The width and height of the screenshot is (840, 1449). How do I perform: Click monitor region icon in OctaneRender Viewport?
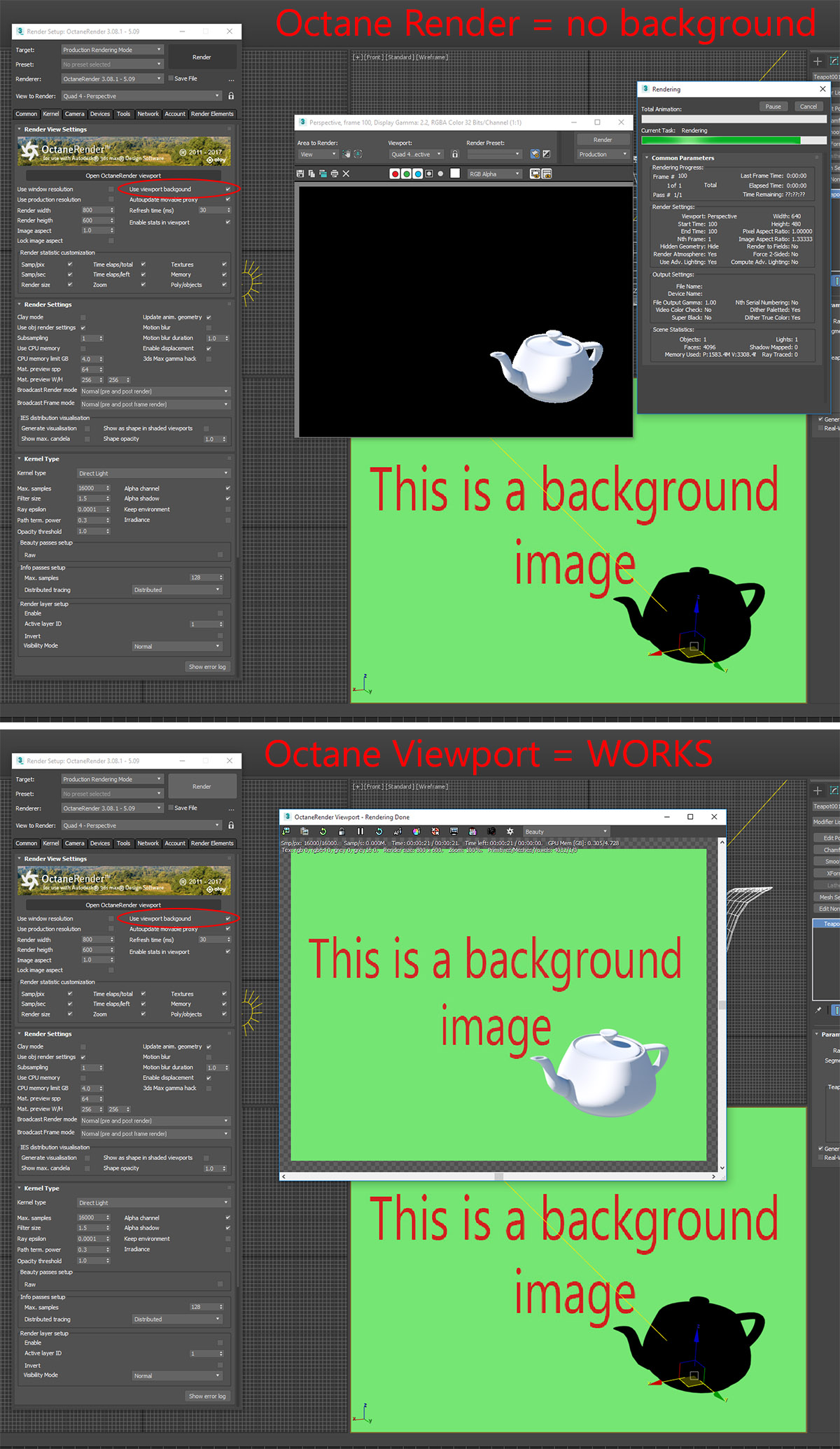click(454, 832)
